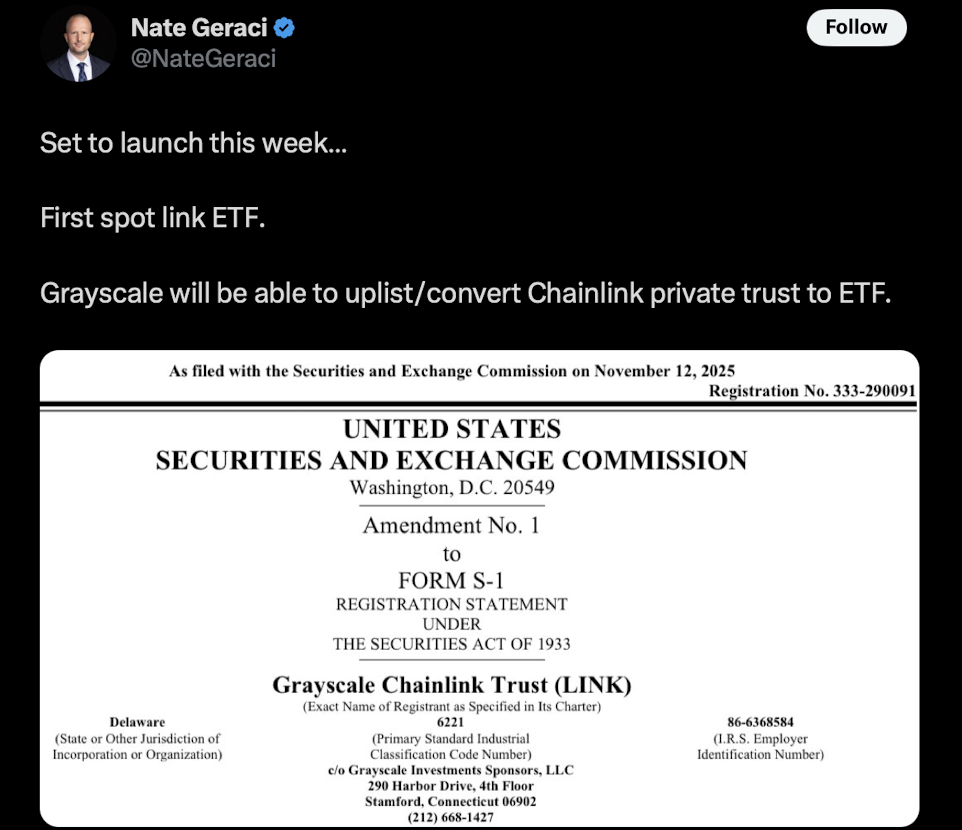The height and width of the screenshot is (830, 962).
Task: Click the Delaware jurisdiction entry
Action: point(137,722)
